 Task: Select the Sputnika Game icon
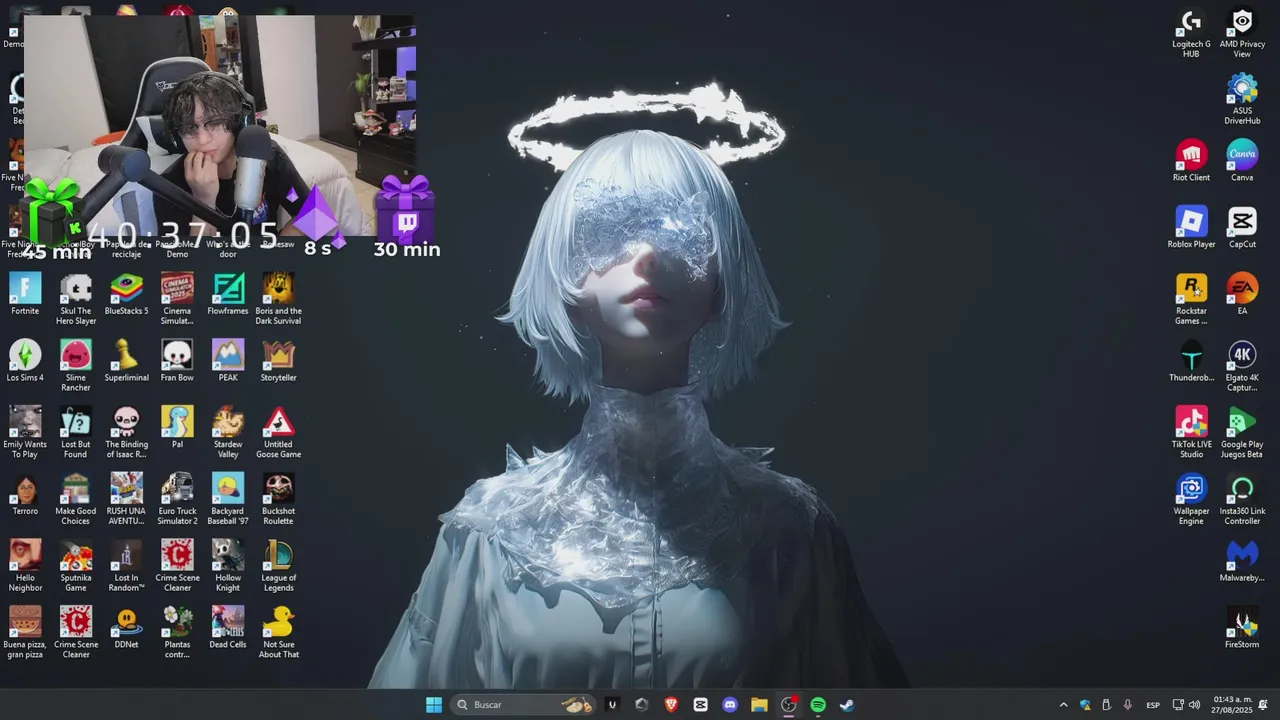(76, 566)
